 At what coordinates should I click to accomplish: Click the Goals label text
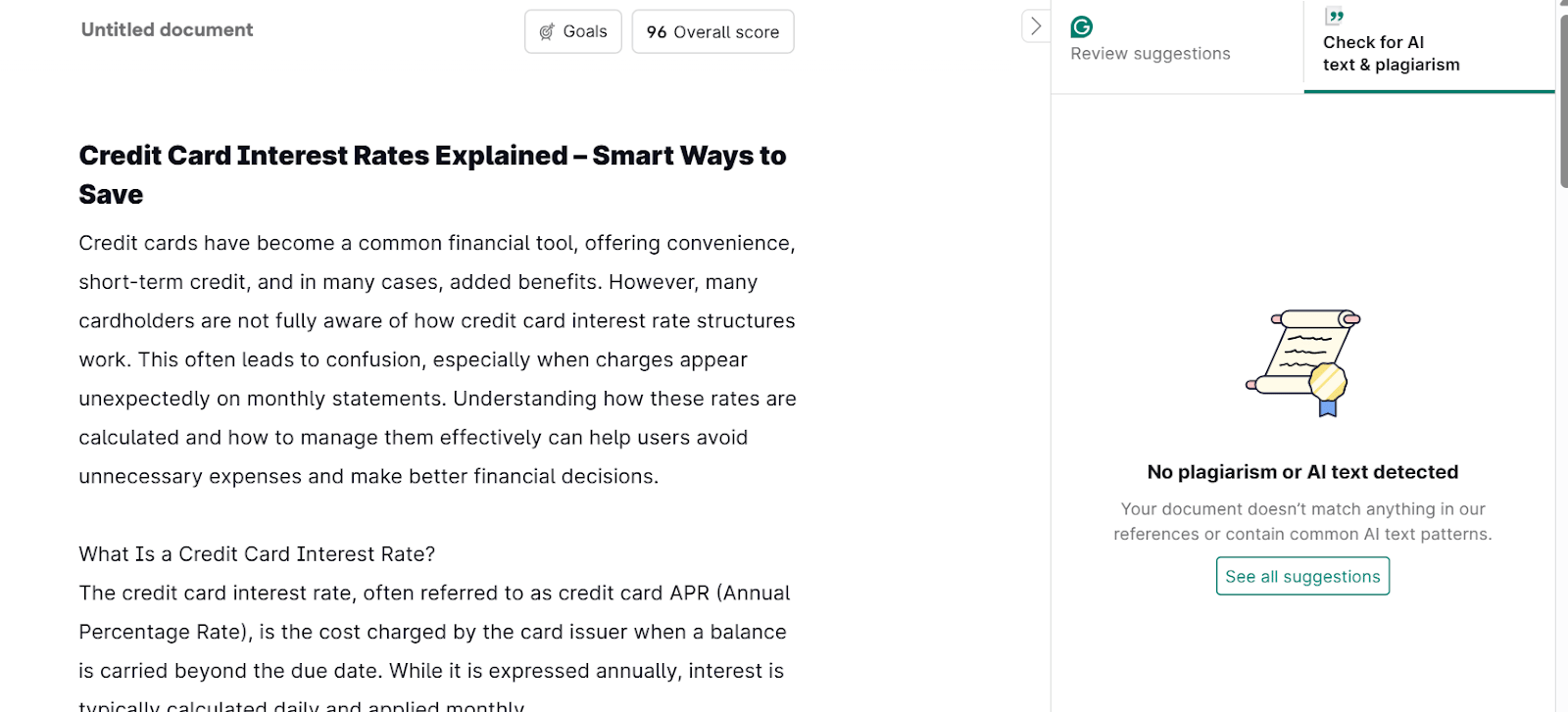pyautogui.click(x=585, y=32)
